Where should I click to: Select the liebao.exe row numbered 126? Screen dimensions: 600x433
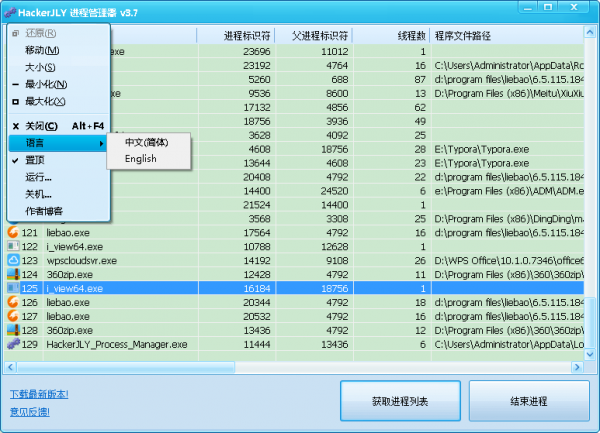tap(295, 302)
